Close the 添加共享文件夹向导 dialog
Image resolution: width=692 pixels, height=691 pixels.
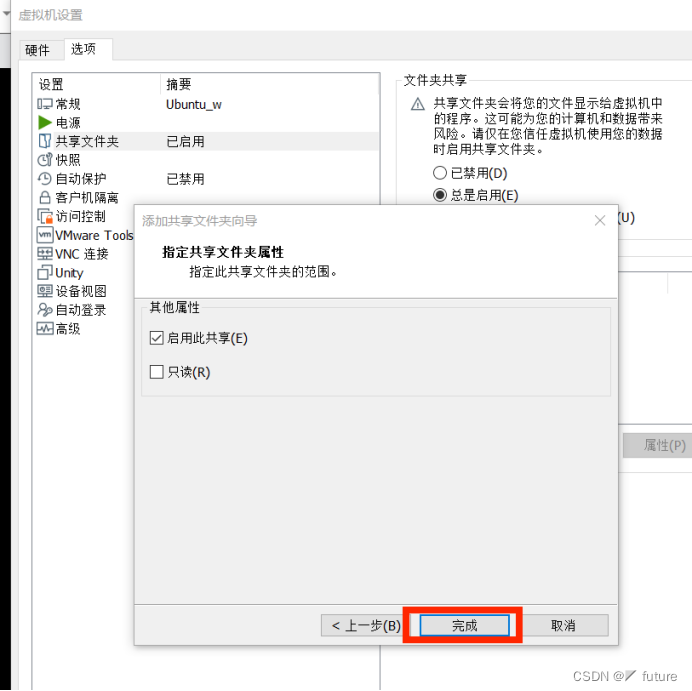click(x=600, y=220)
